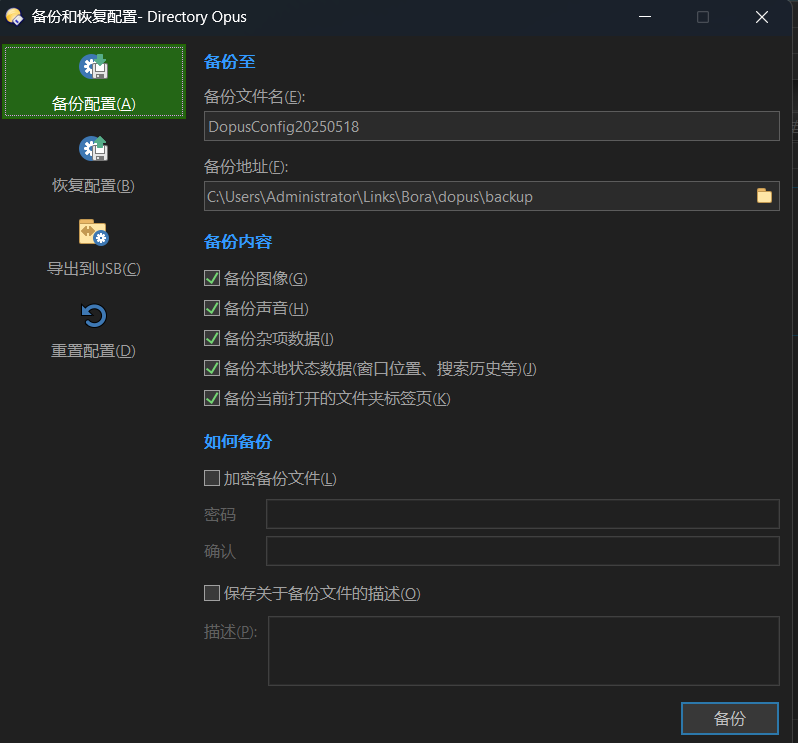Click the 备份配置(A) tab label

coord(94,104)
